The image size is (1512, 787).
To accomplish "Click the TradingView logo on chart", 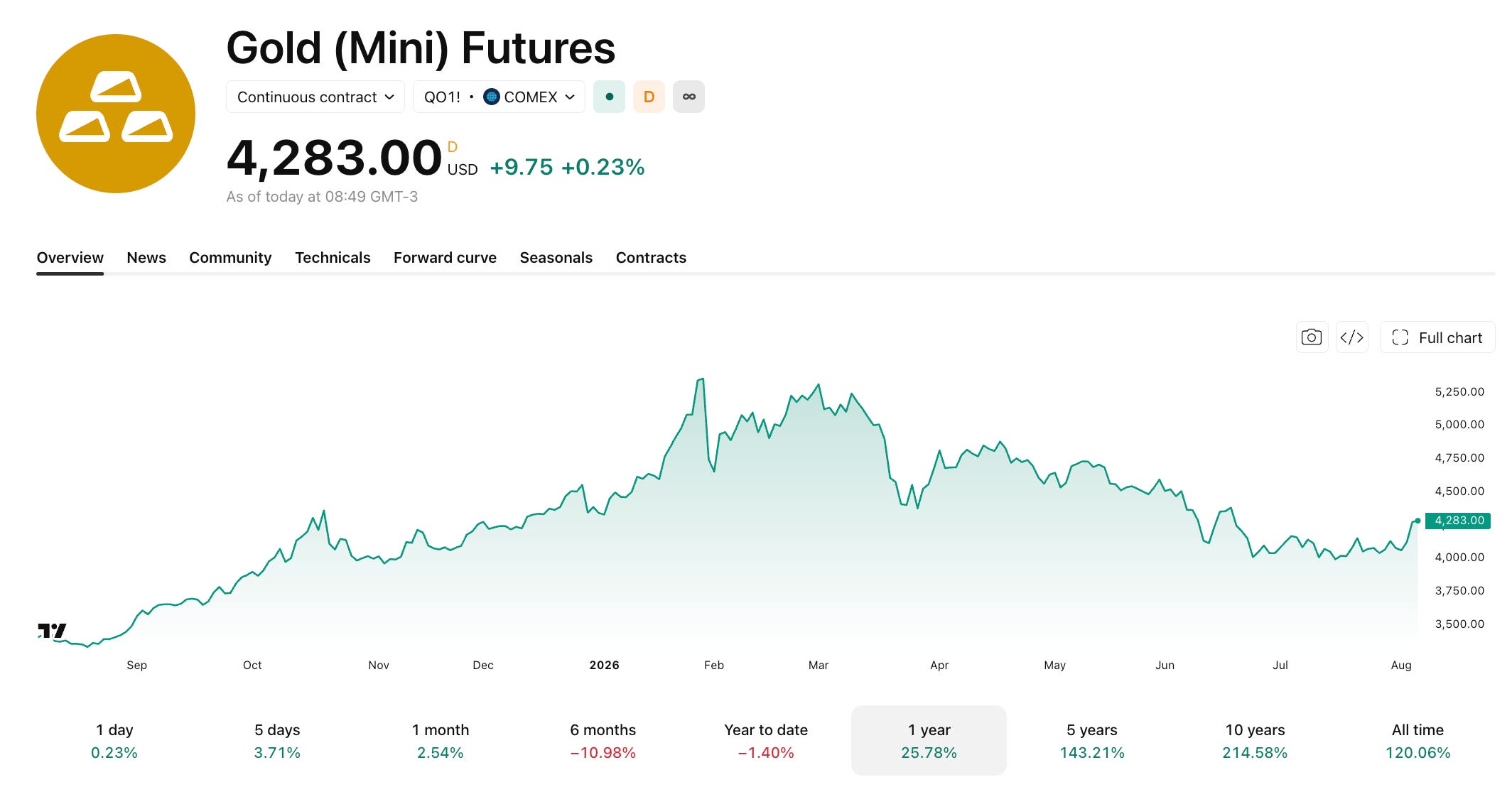I will tap(52, 631).
